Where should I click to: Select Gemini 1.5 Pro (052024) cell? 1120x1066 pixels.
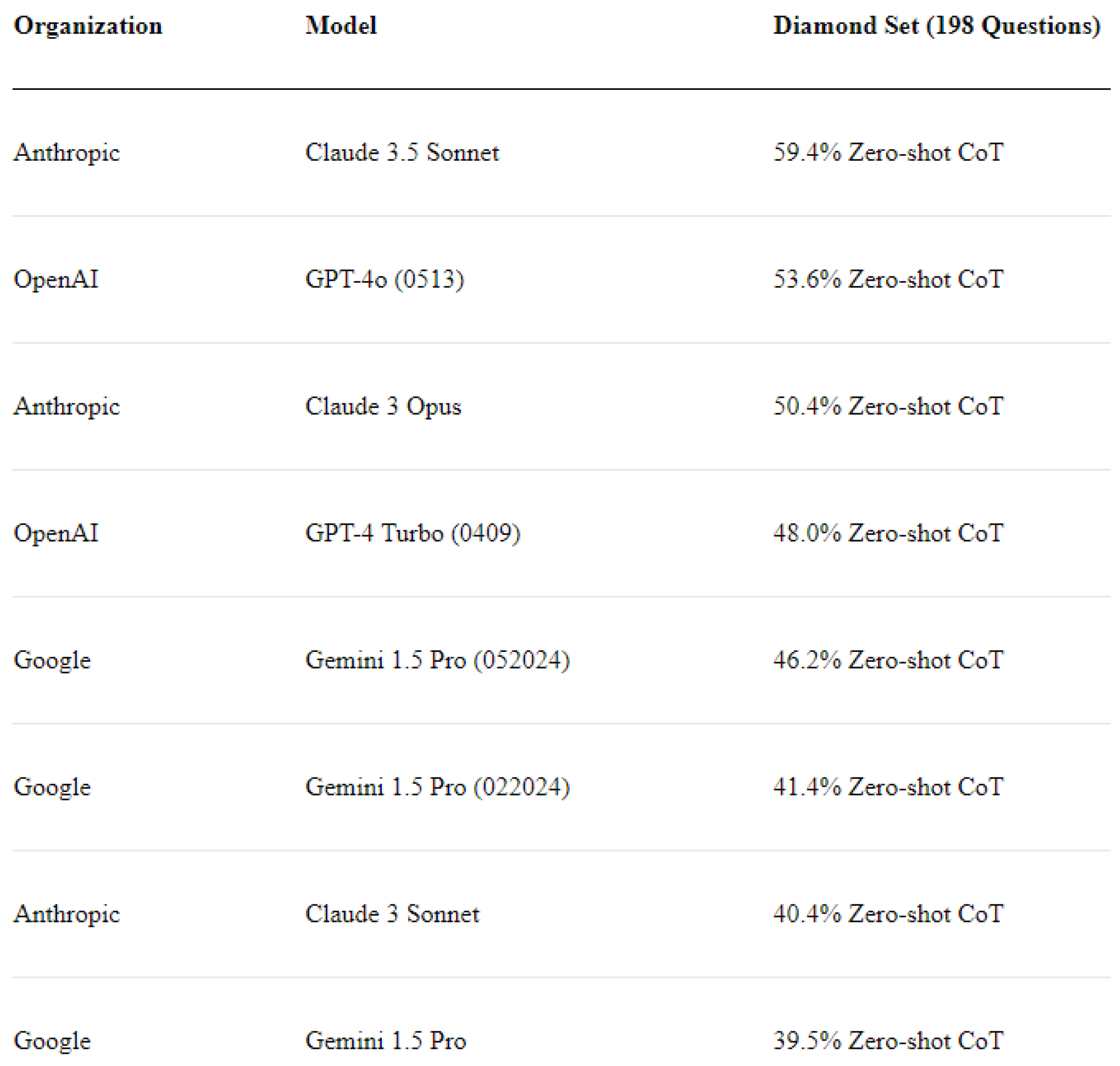(437, 659)
